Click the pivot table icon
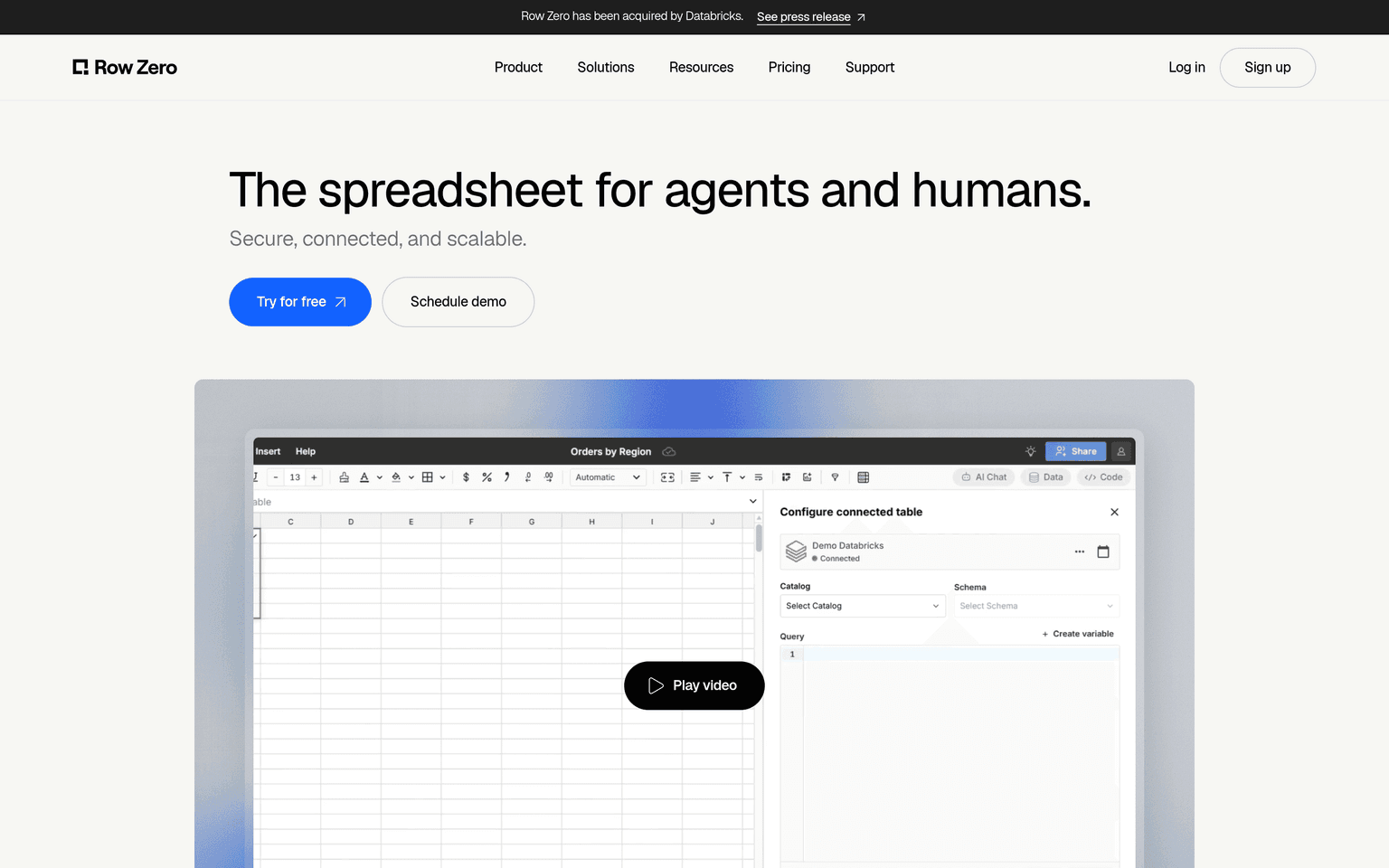The image size is (1389, 868). click(786, 477)
